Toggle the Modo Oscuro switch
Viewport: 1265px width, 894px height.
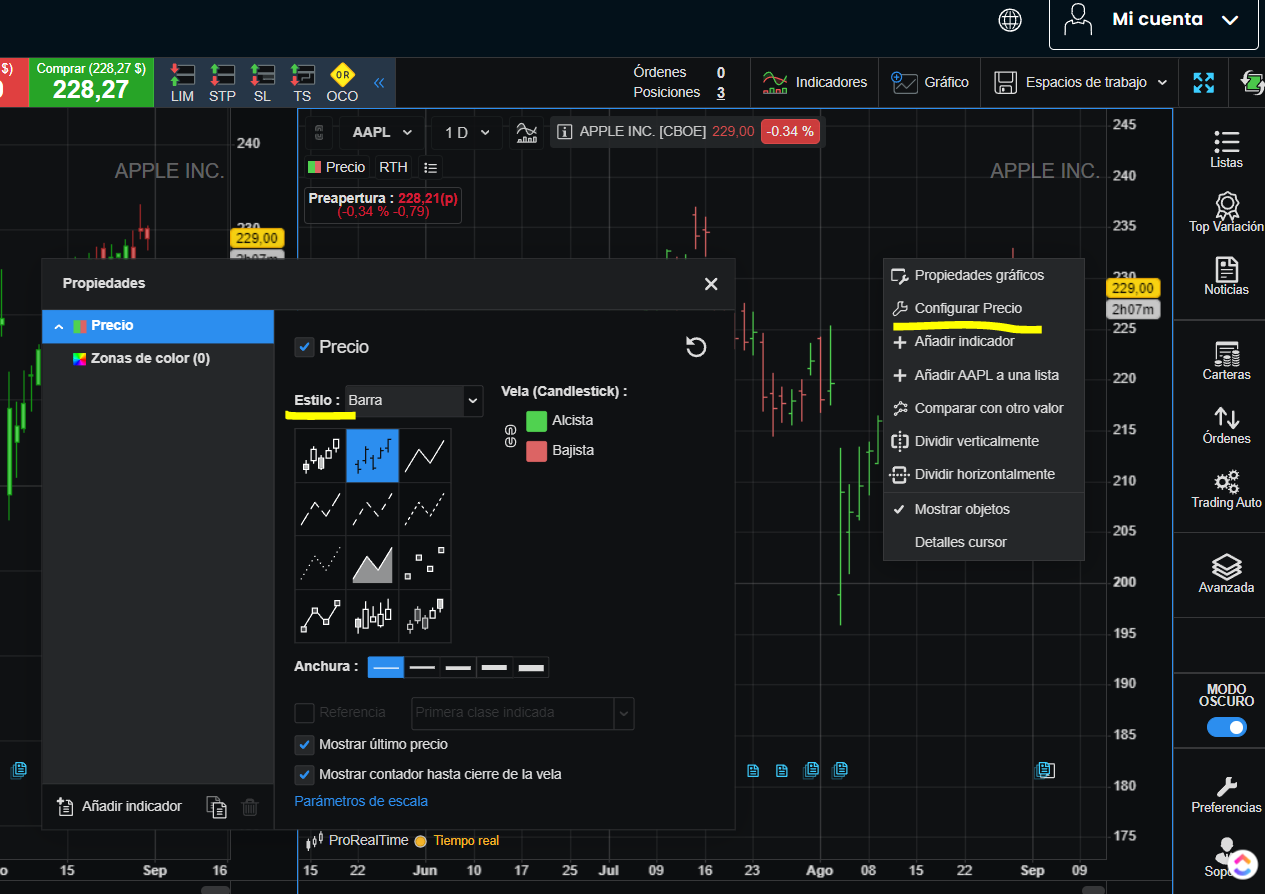pos(1226,727)
